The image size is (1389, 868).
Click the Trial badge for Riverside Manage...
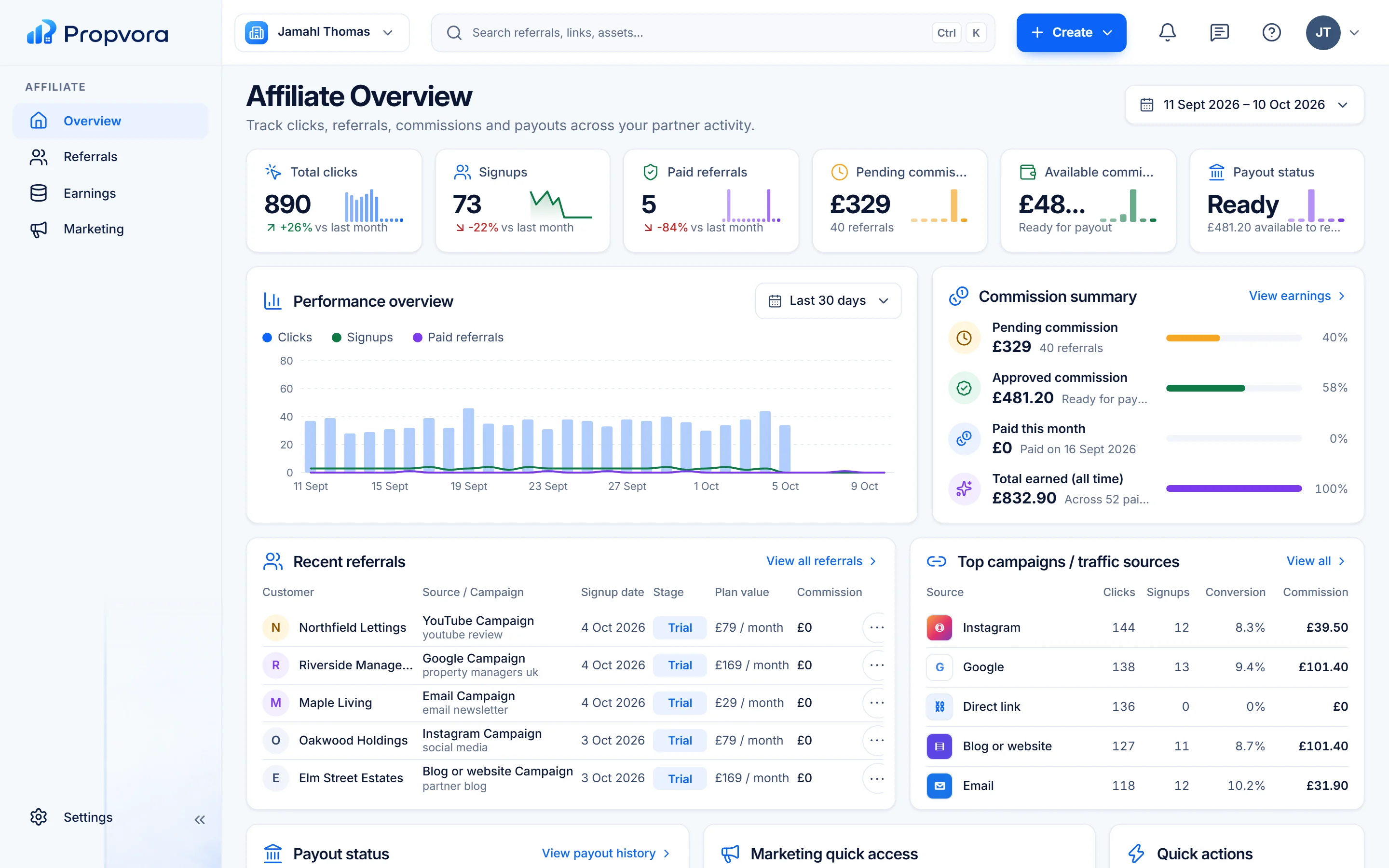coord(680,665)
